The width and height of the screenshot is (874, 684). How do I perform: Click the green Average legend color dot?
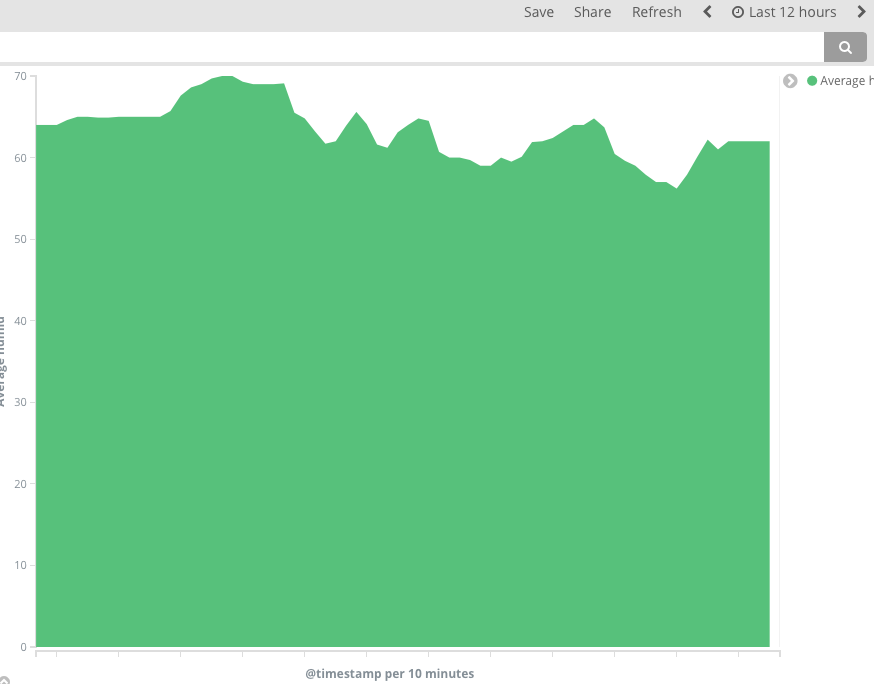(x=812, y=81)
